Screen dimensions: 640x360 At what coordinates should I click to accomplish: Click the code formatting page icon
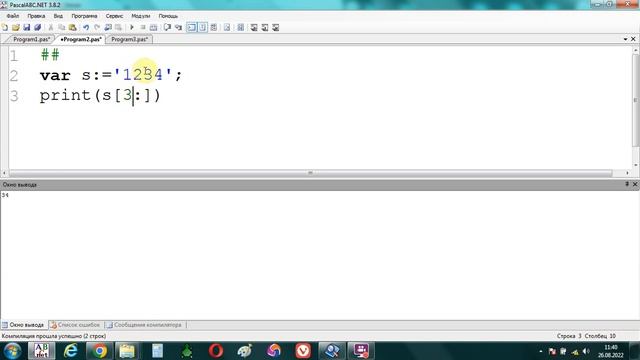pos(227,27)
